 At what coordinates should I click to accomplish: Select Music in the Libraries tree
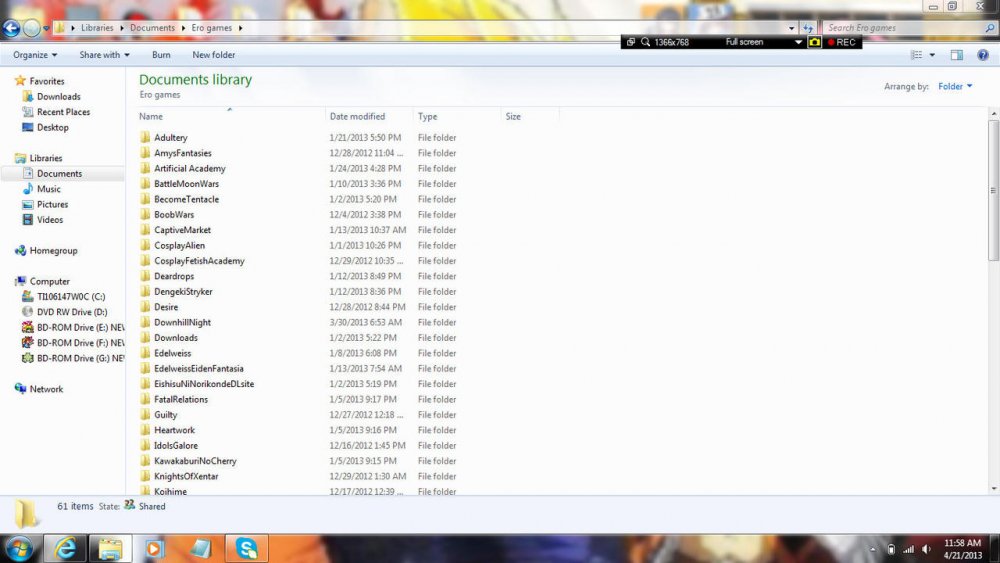(x=49, y=189)
